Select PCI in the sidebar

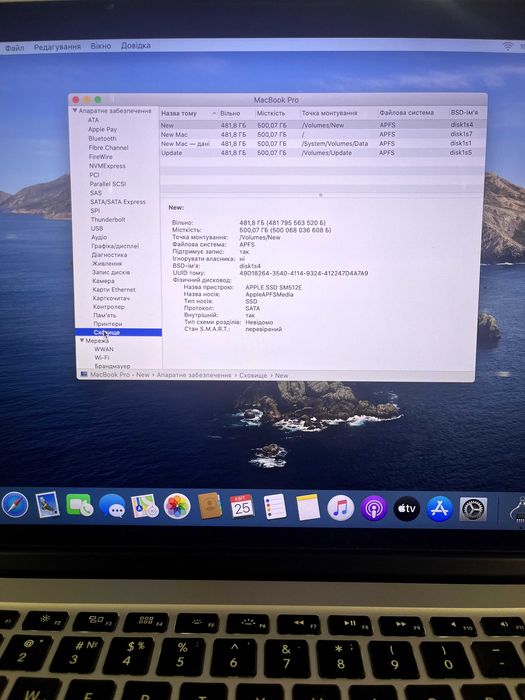pyautogui.click(x=94, y=175)
